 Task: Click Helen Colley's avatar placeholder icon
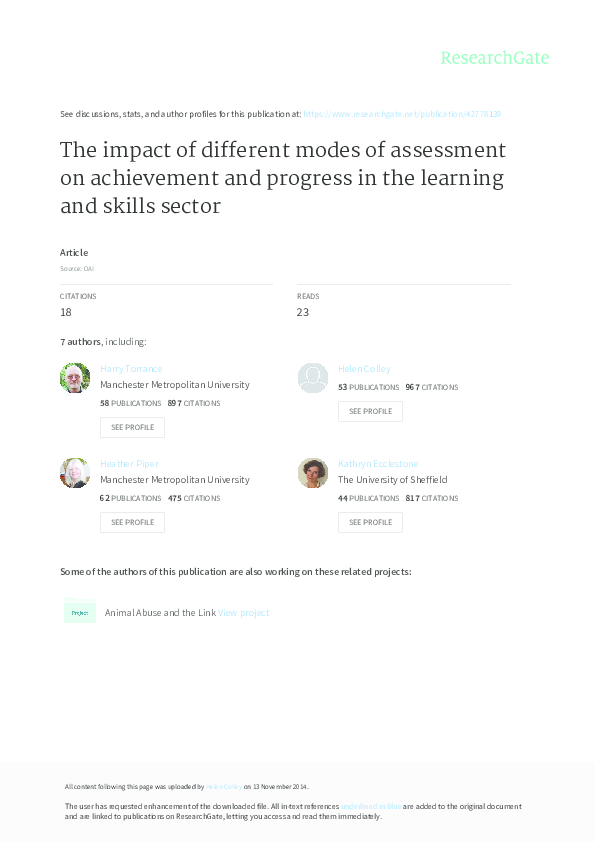pos(313,377)
